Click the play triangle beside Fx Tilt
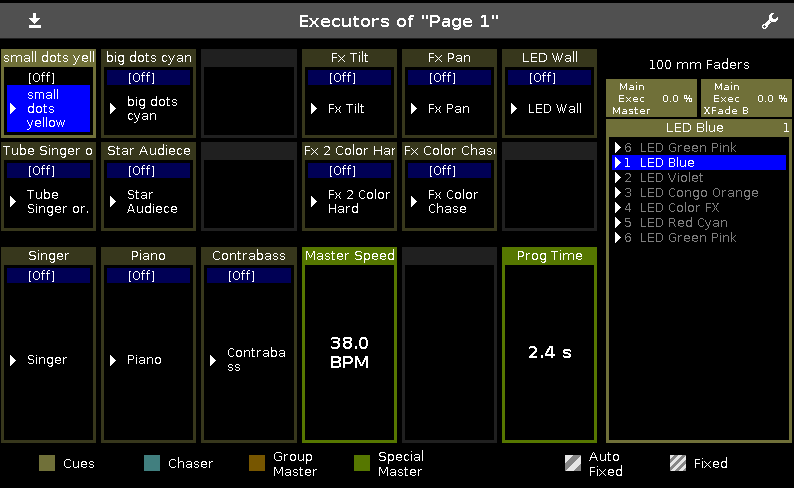 [314, 109]
